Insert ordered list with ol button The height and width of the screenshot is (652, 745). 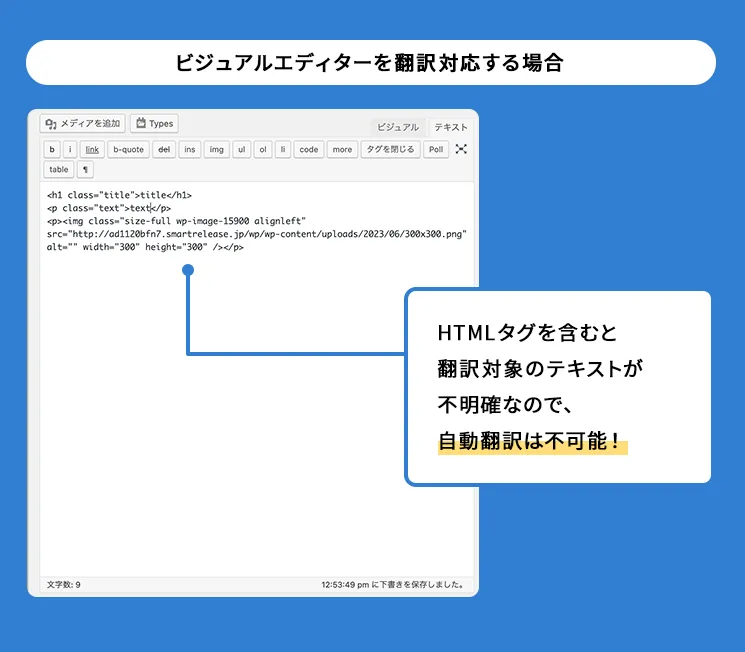263,149
